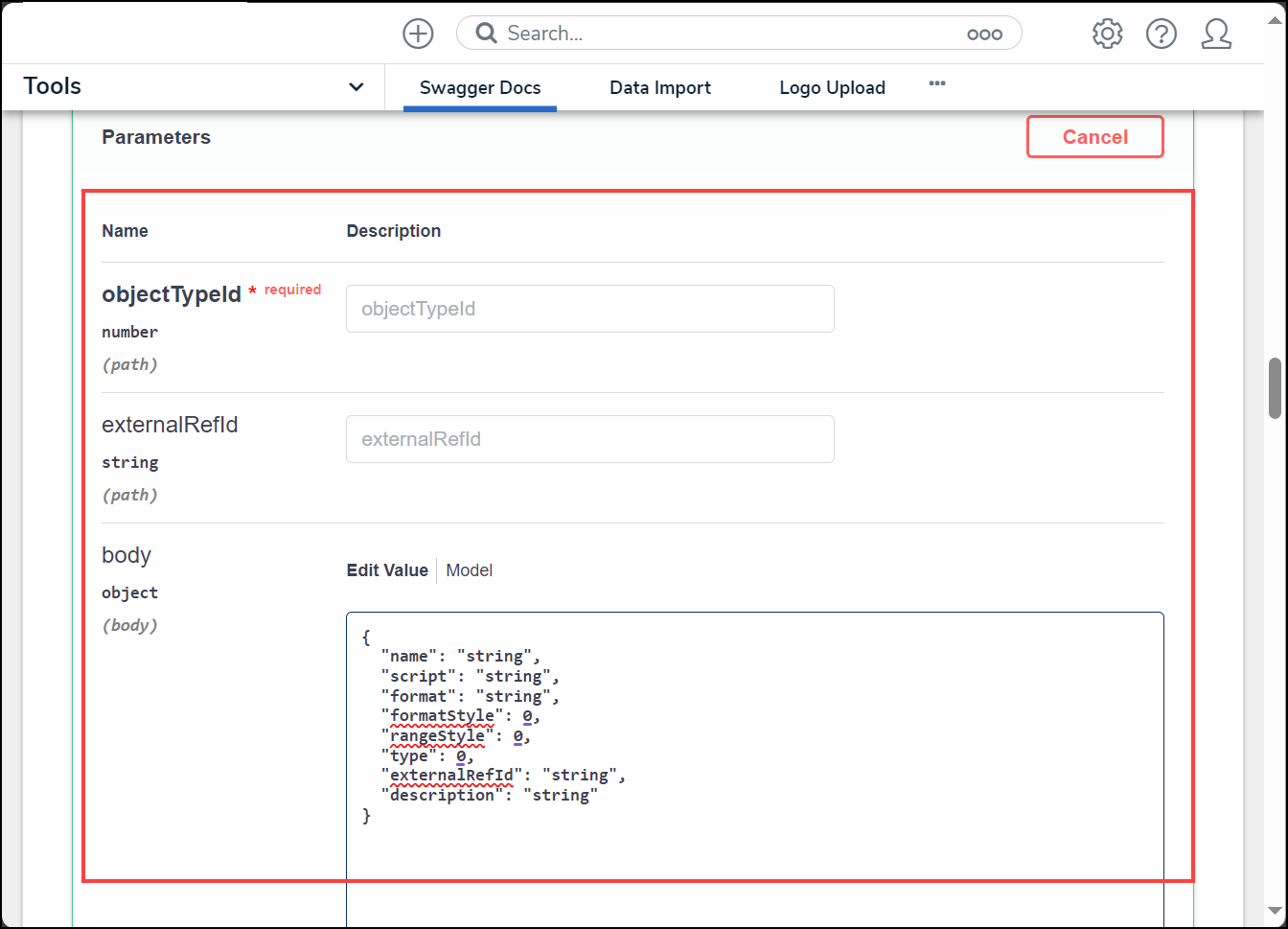Viewport: 1288px width, 929px height.
Task: Open the help question mark icon
Action: tap(1161, 34)
